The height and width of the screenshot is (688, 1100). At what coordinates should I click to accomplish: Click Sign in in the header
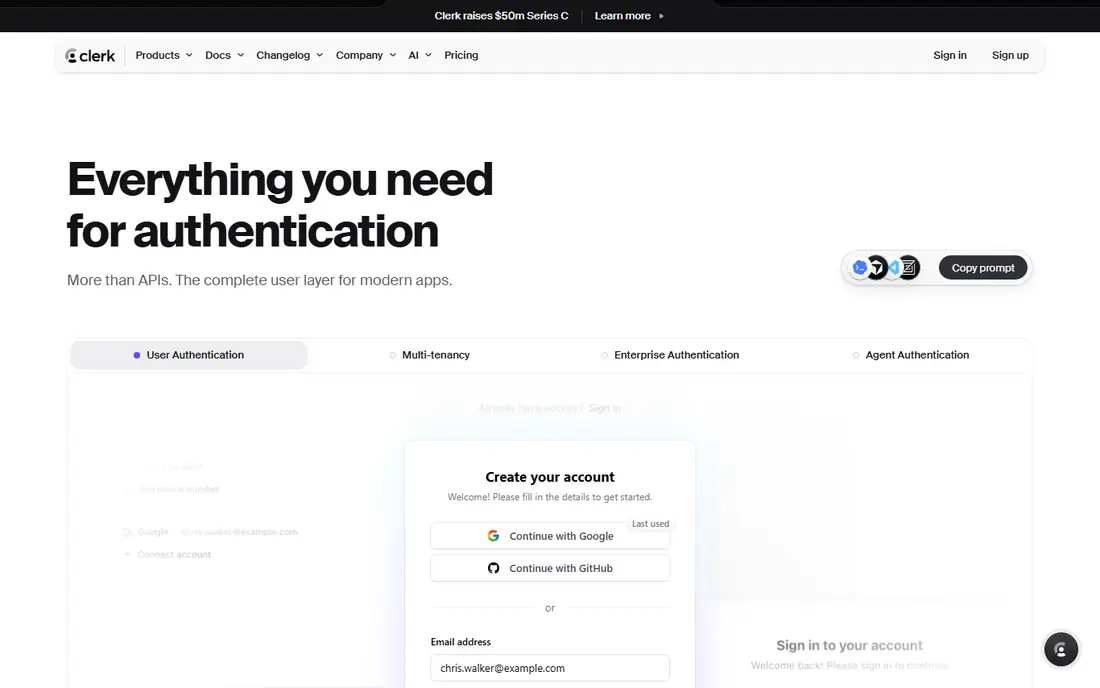[x=949, y=55]
